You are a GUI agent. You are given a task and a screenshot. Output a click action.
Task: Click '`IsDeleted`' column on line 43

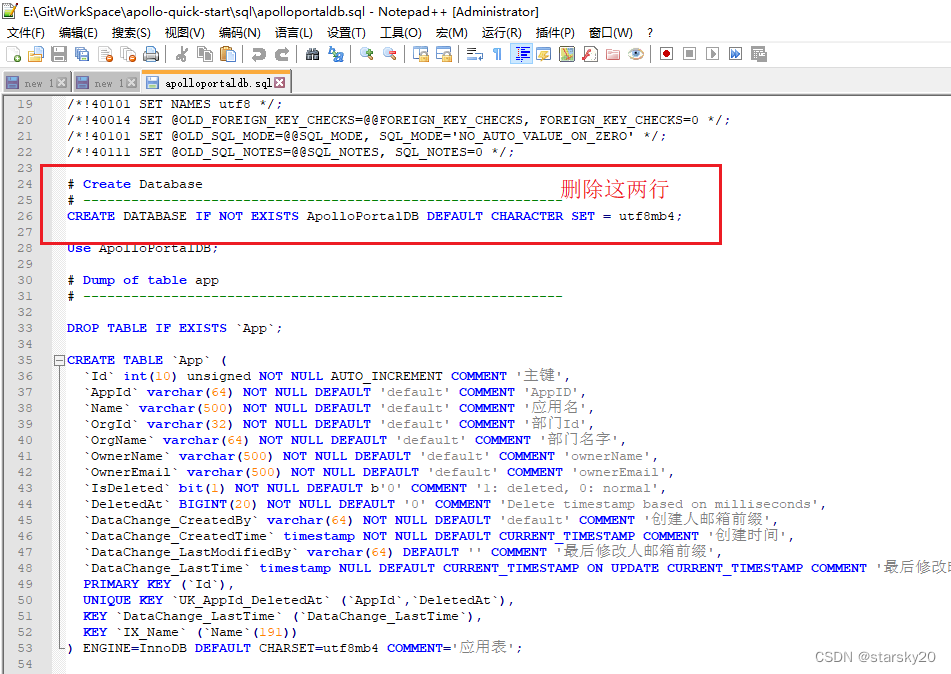[127, 488]
